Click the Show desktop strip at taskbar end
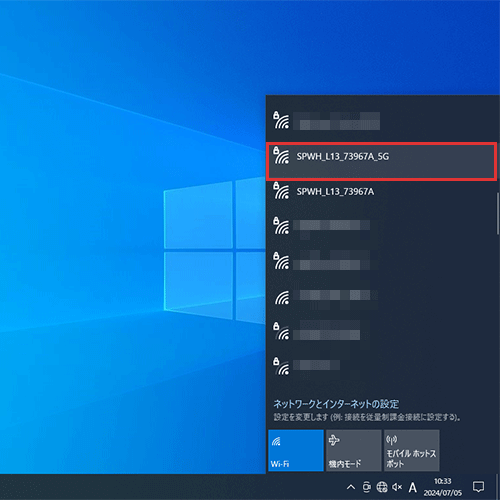 point(498,487)
